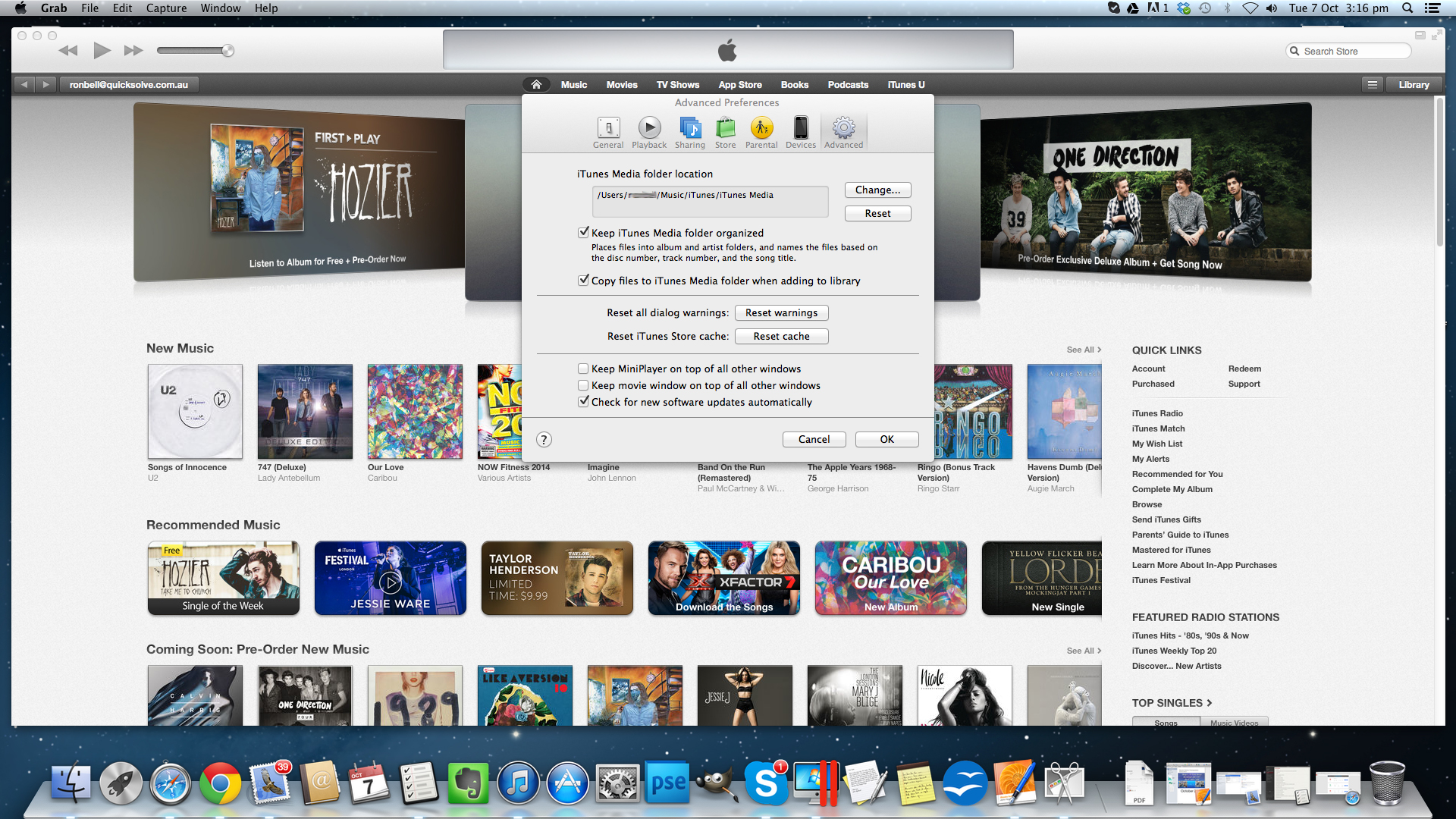The height and width of the screenshot is (819, 1456).
Task: Go to iTunes Store home icon
Action: [536, 84]
